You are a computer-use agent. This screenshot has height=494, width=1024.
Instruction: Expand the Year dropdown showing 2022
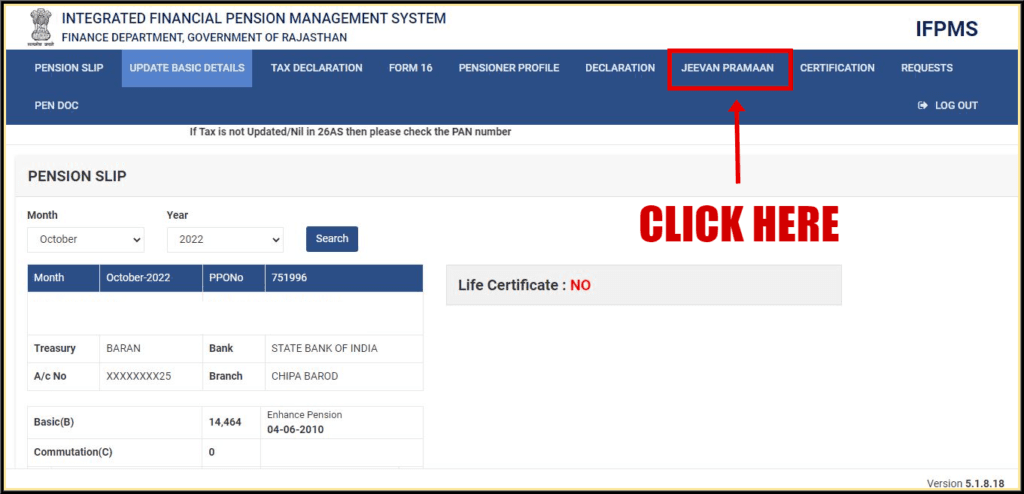(225, 240)
